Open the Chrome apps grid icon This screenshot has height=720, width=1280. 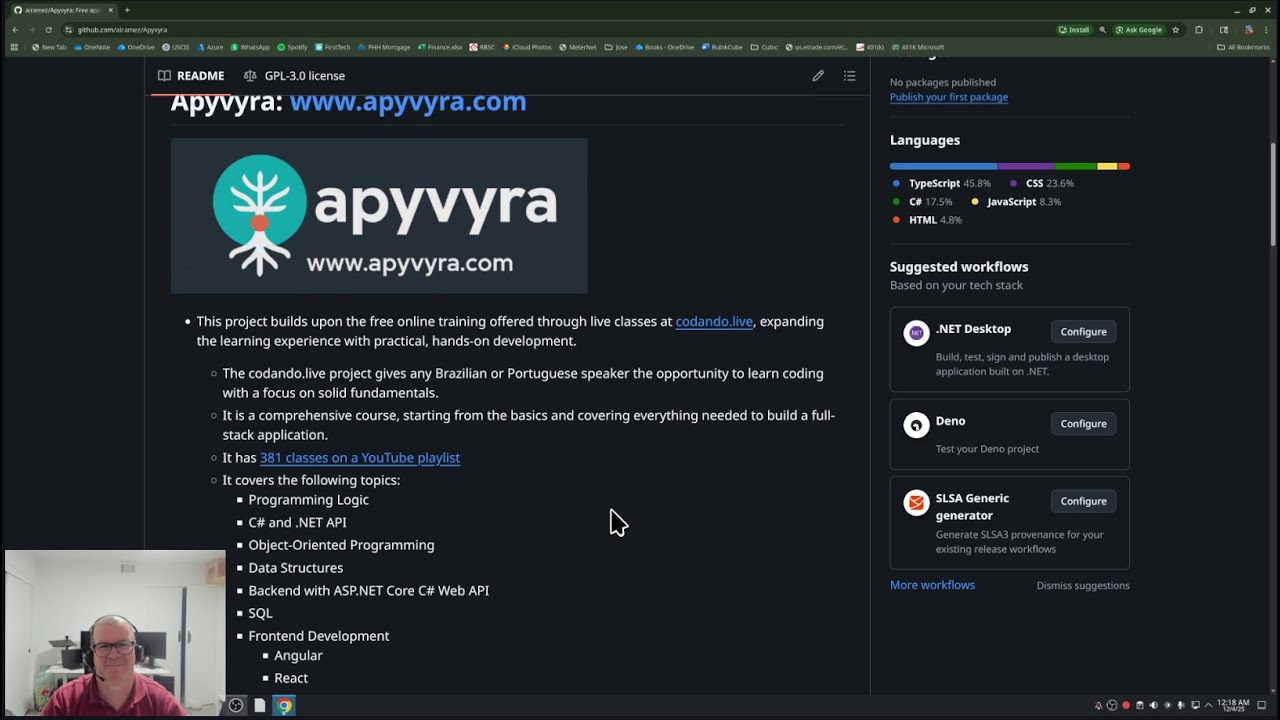(14, 47)
